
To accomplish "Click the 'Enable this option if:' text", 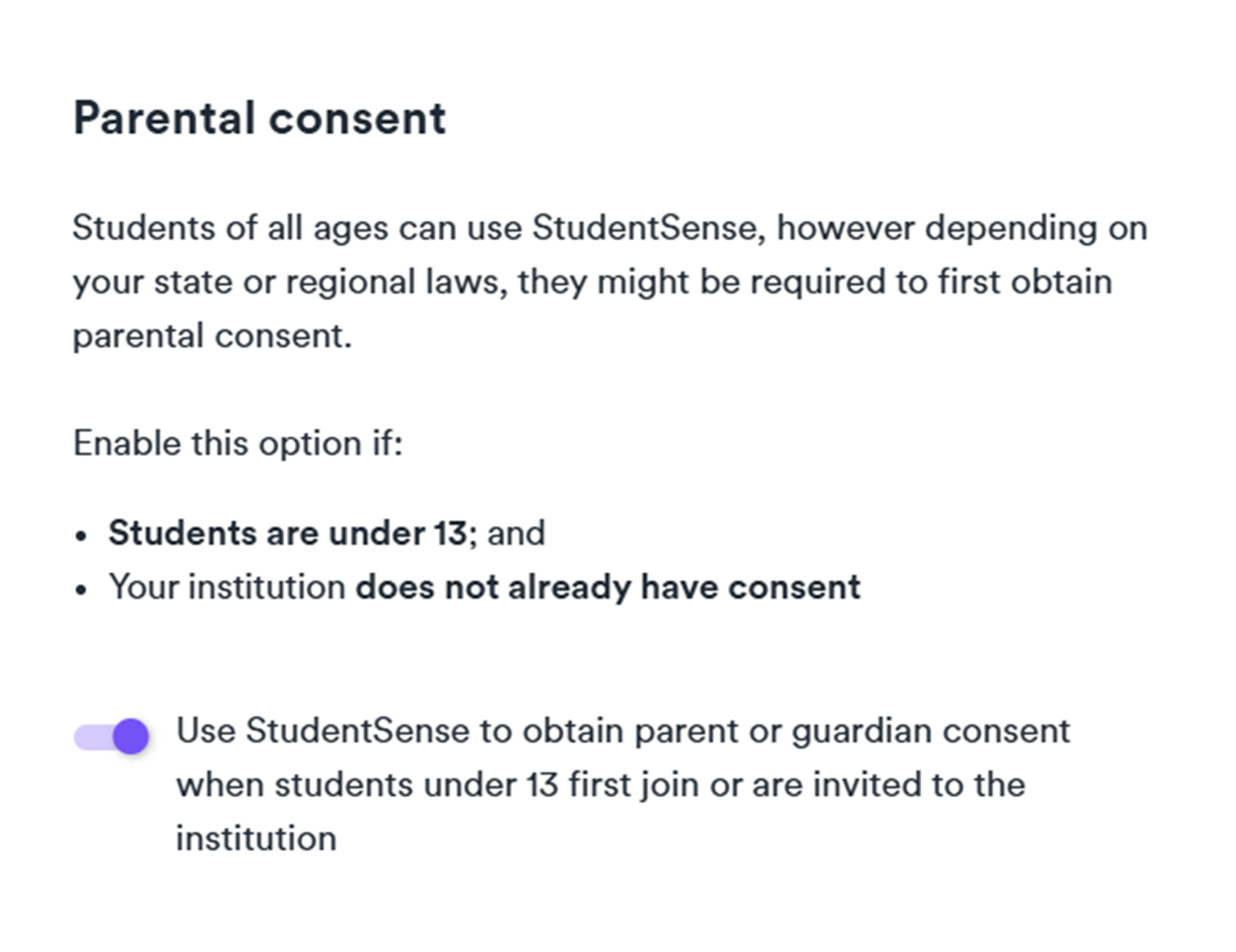I will click(x=238, y=443).
